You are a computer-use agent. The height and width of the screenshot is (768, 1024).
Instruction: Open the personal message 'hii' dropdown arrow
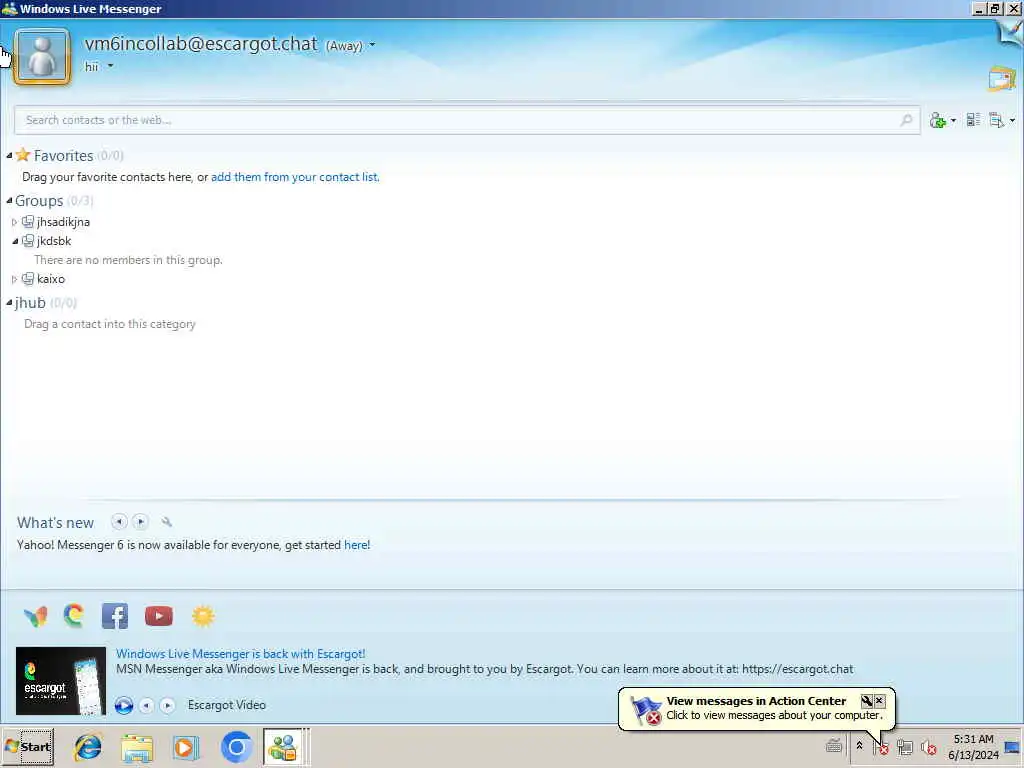(110, 66)
